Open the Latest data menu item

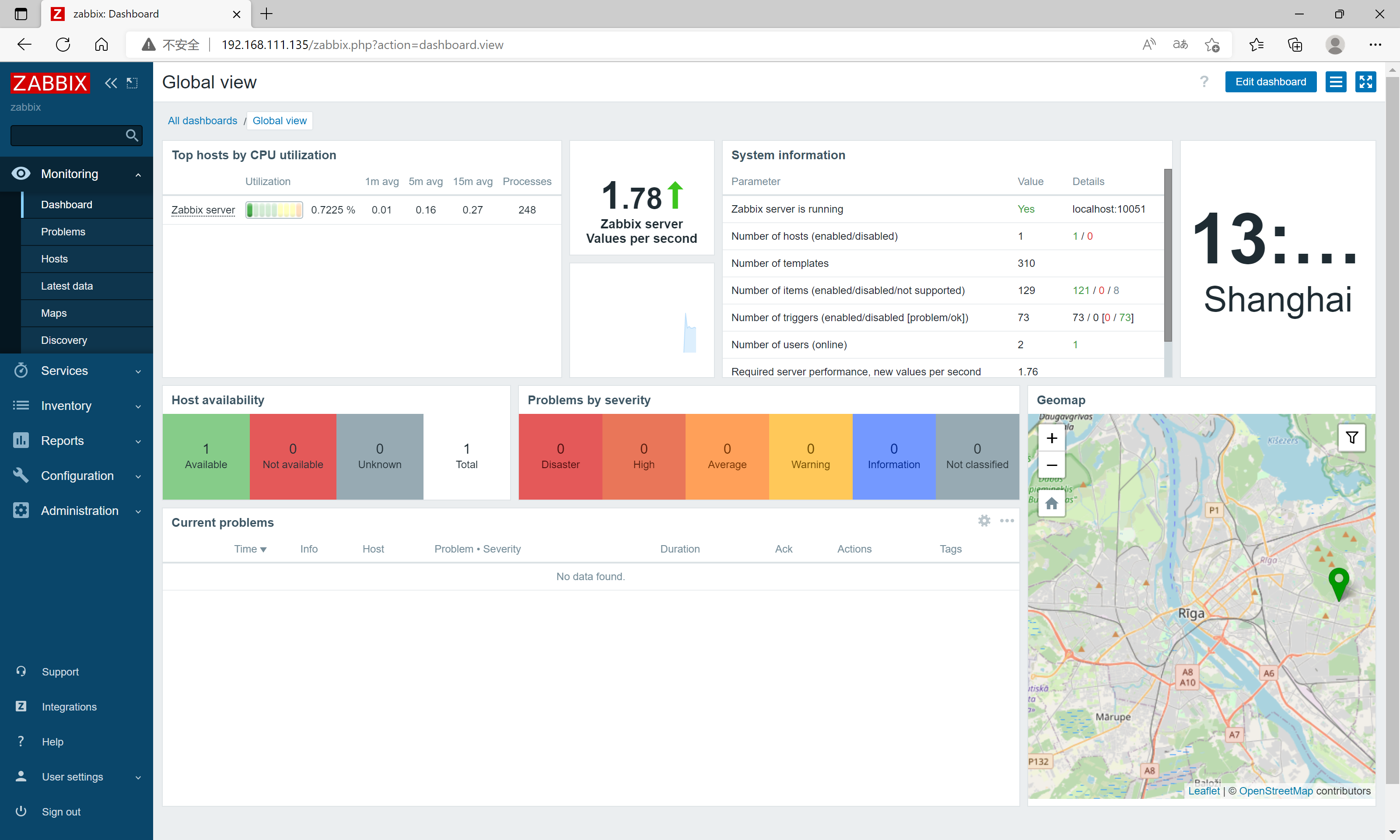pyautogui.click(x=87, y=286)
